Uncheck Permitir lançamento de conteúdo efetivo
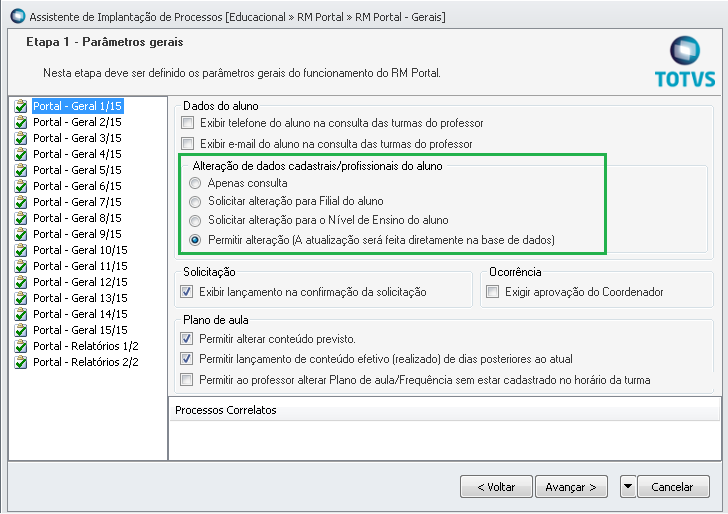 (187, 358)
